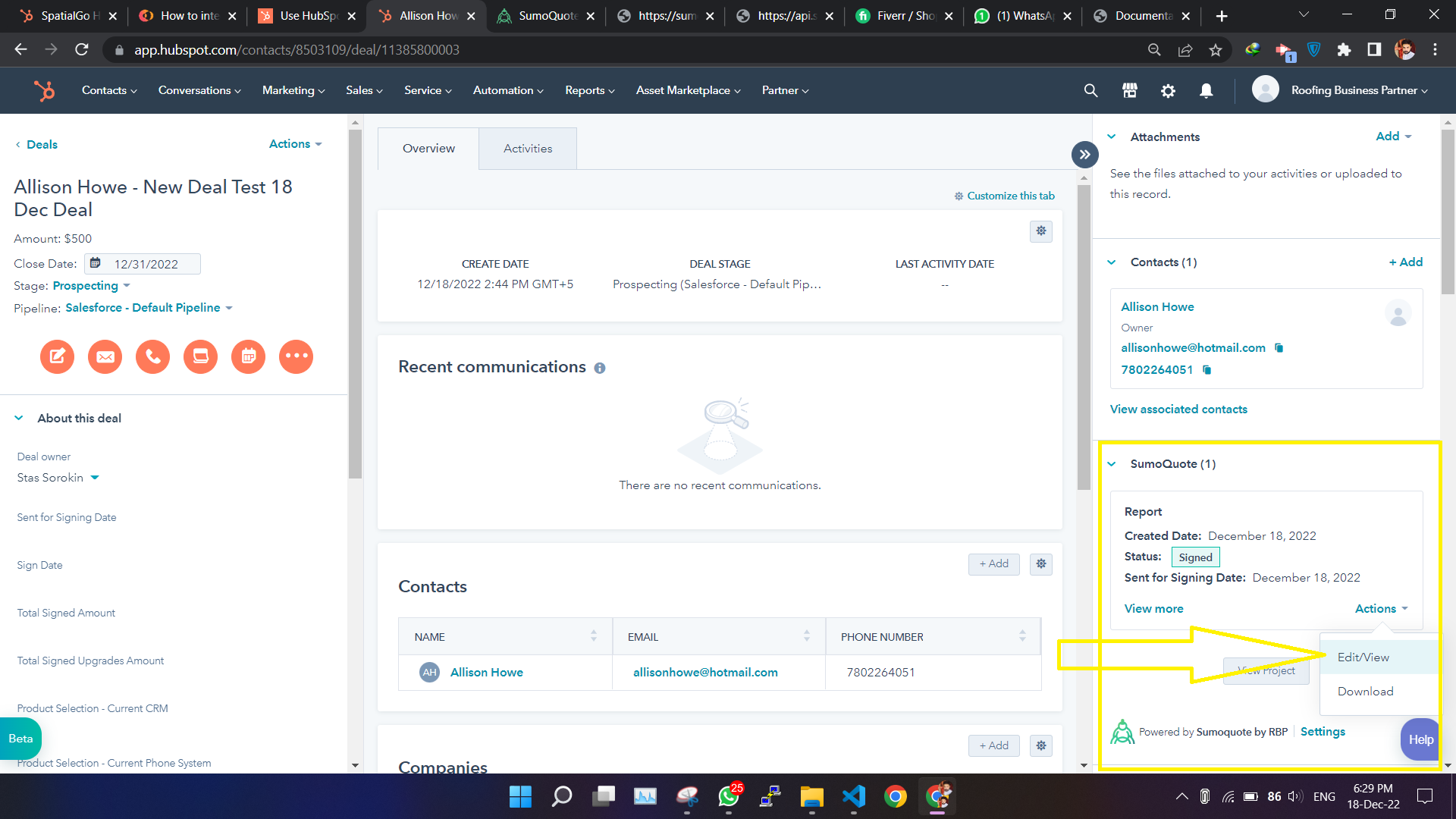This screenshot has width=1456, height=819.
Task: Switch to the Activities tab
Action: [528, 149]
